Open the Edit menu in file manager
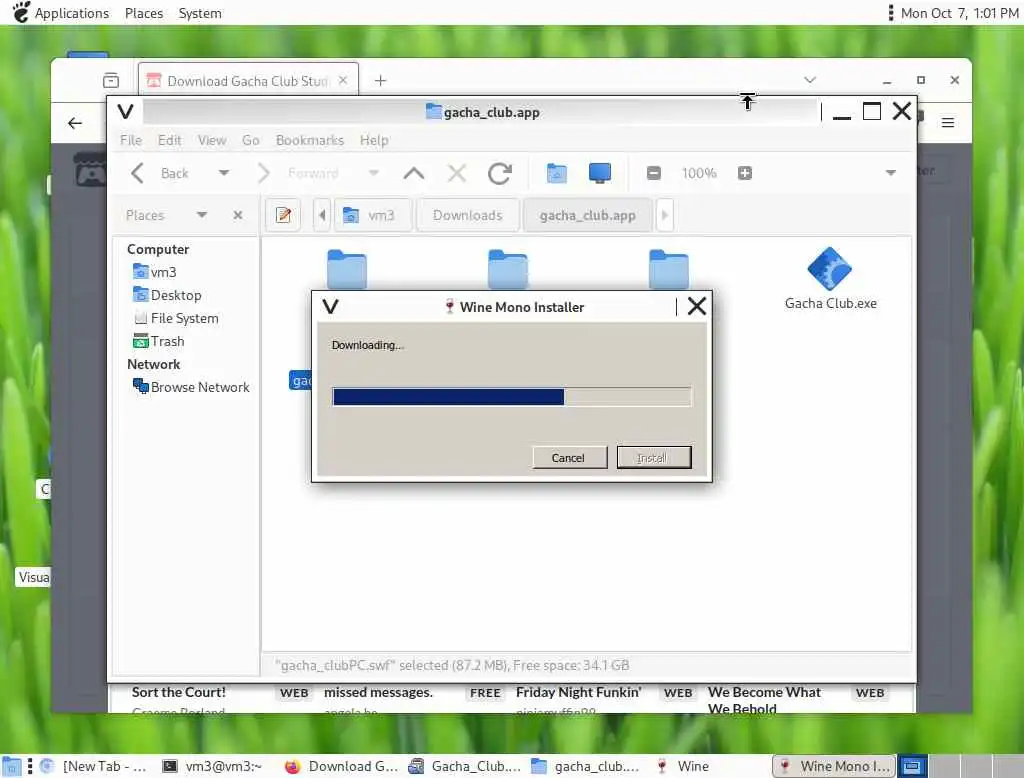 [x=169, y=140]
